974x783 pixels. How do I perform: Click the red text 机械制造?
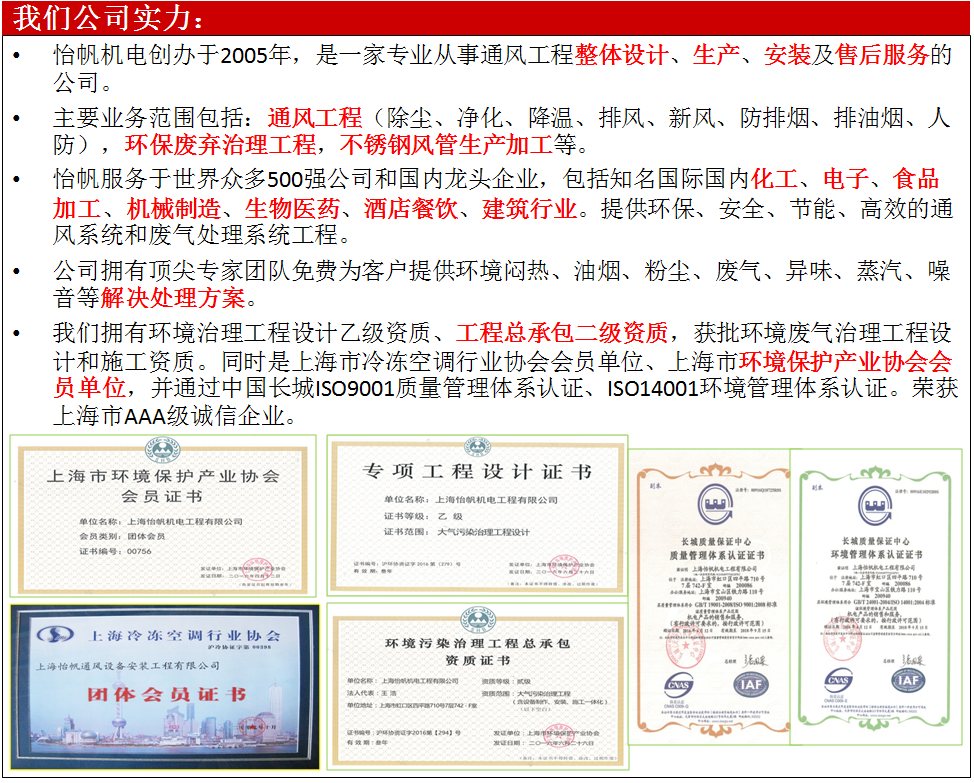174,208
